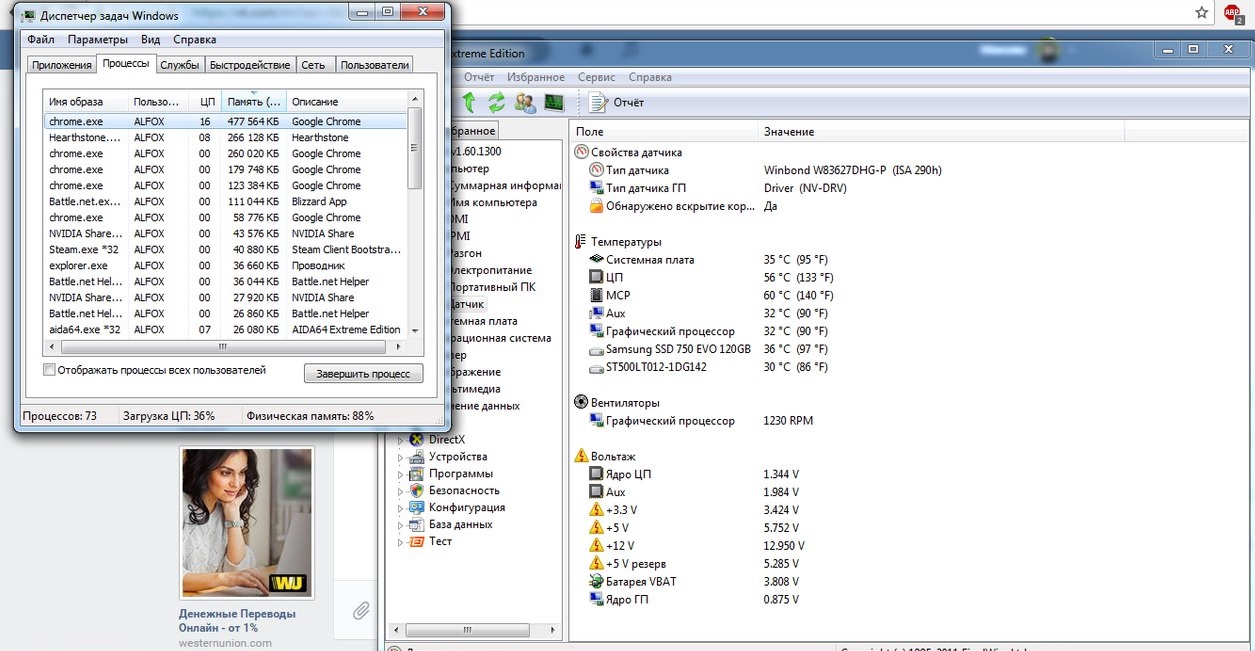Expand the Конфигурация tree node
The image size is (1255, 651).
coord(402,508)
